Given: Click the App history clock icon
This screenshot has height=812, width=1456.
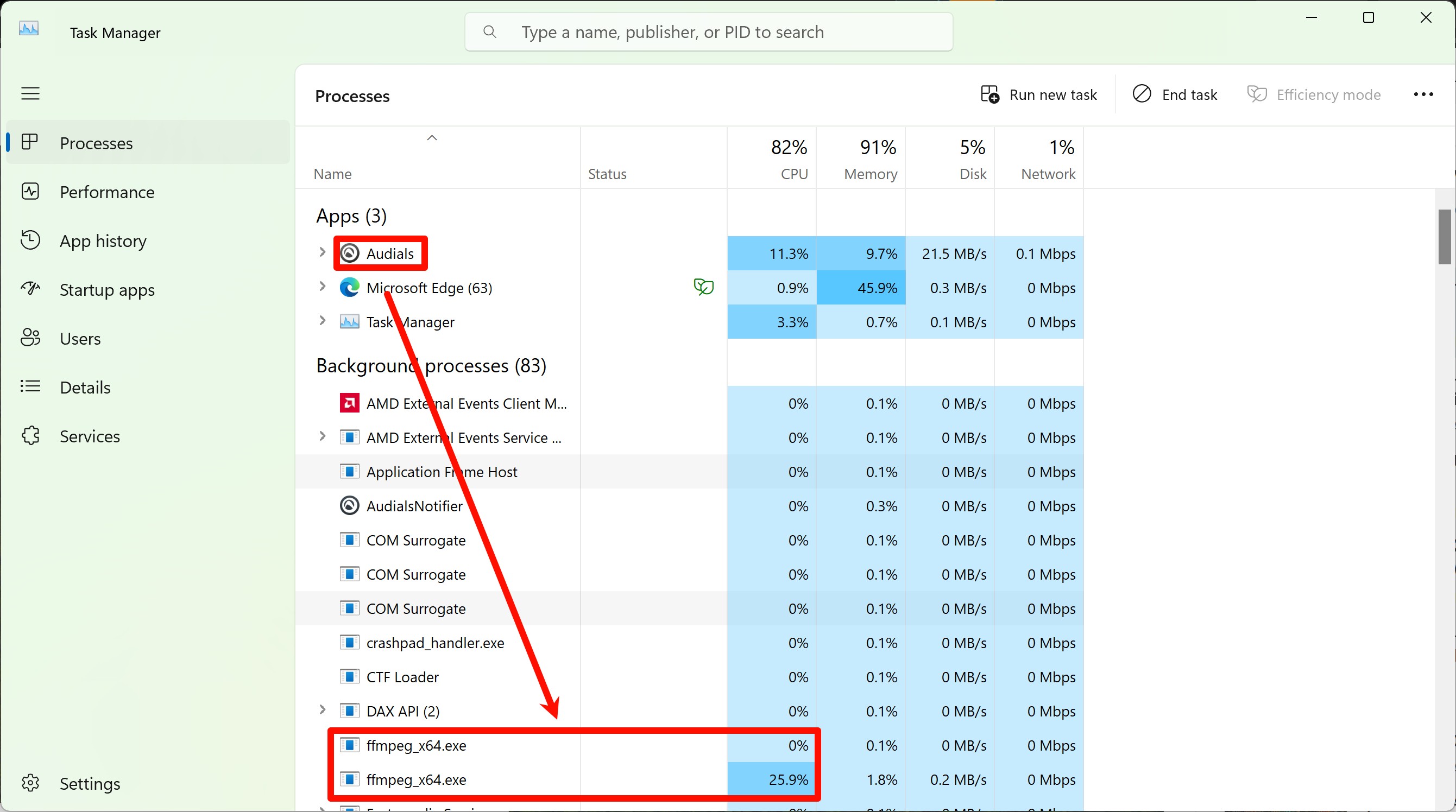Looking at the screenshot, I should pos(30,240).
